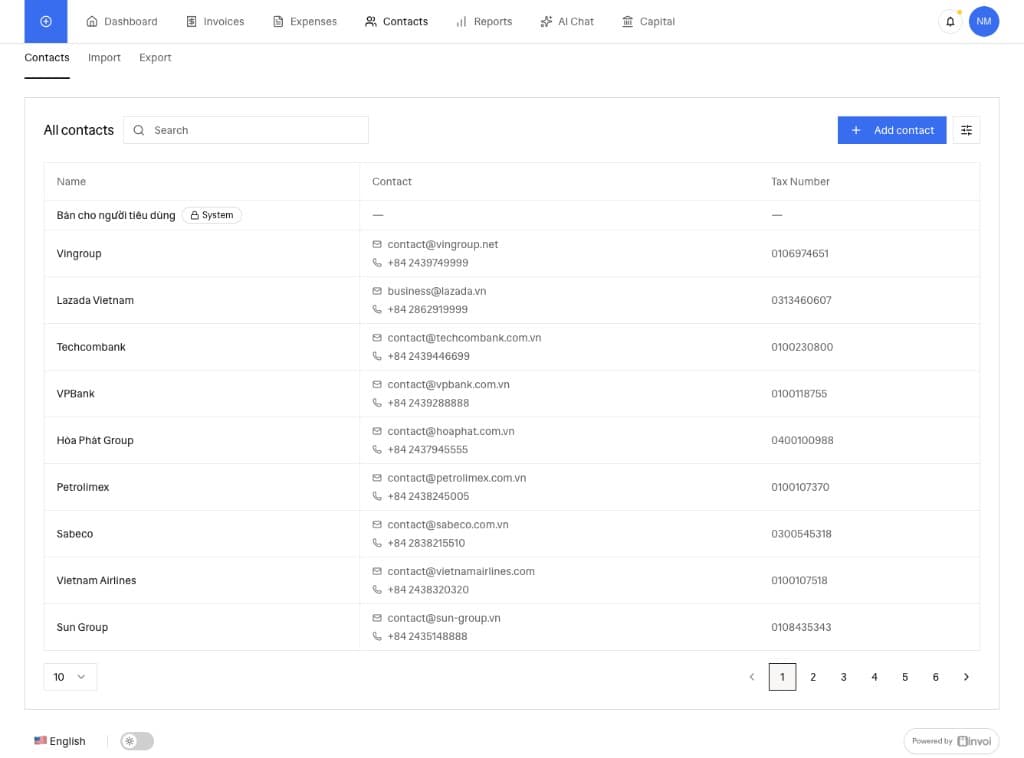
Task: Jump to page 4
Action: pos(874,676)
